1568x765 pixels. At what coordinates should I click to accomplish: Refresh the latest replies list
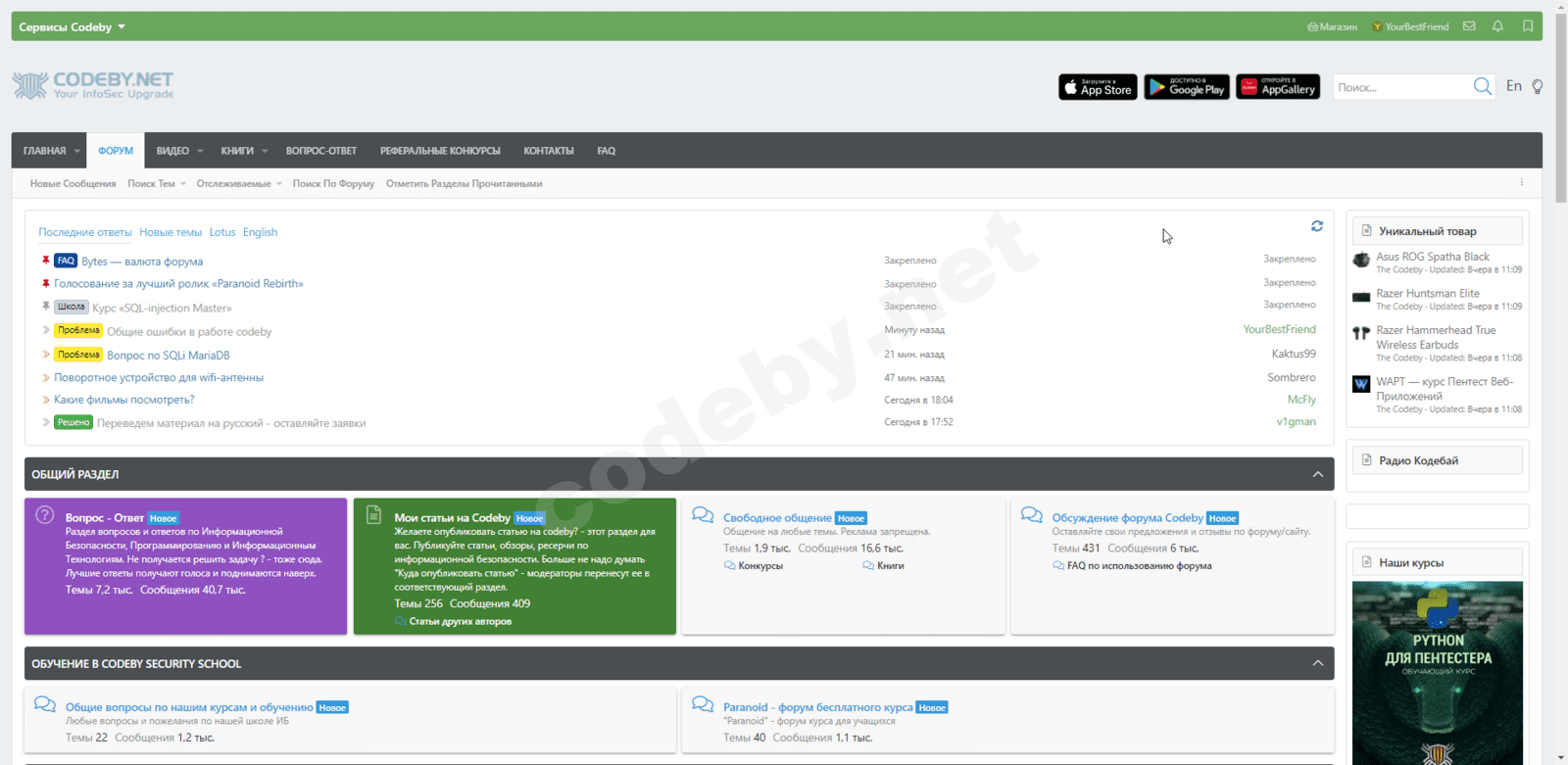click(x=1317, y=226)
